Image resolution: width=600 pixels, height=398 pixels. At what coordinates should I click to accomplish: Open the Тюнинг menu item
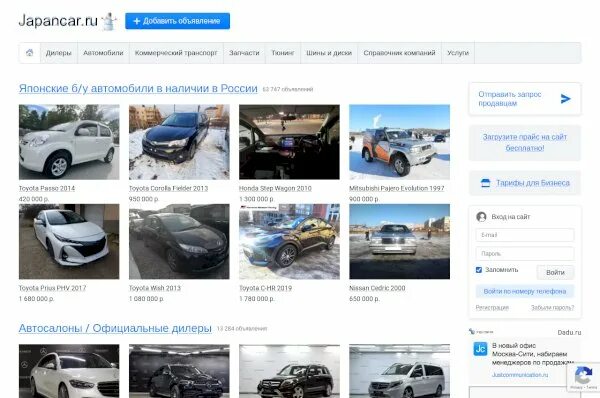point(283,53)
